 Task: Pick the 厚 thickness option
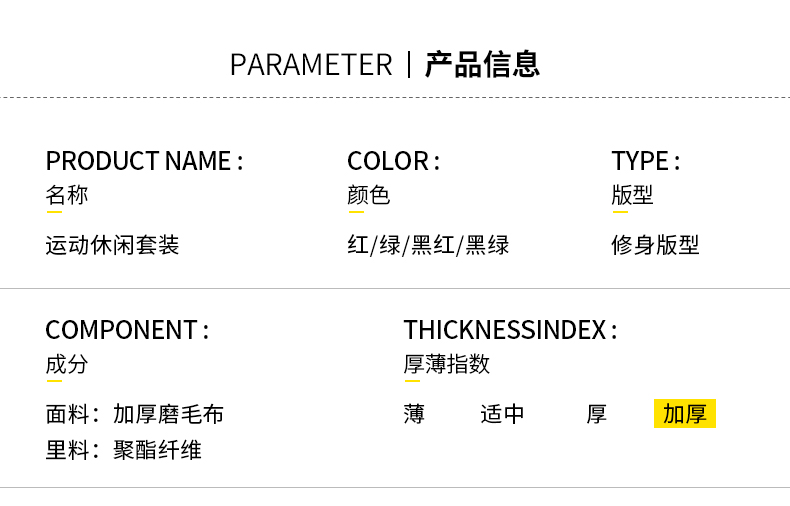pos(597,414)
